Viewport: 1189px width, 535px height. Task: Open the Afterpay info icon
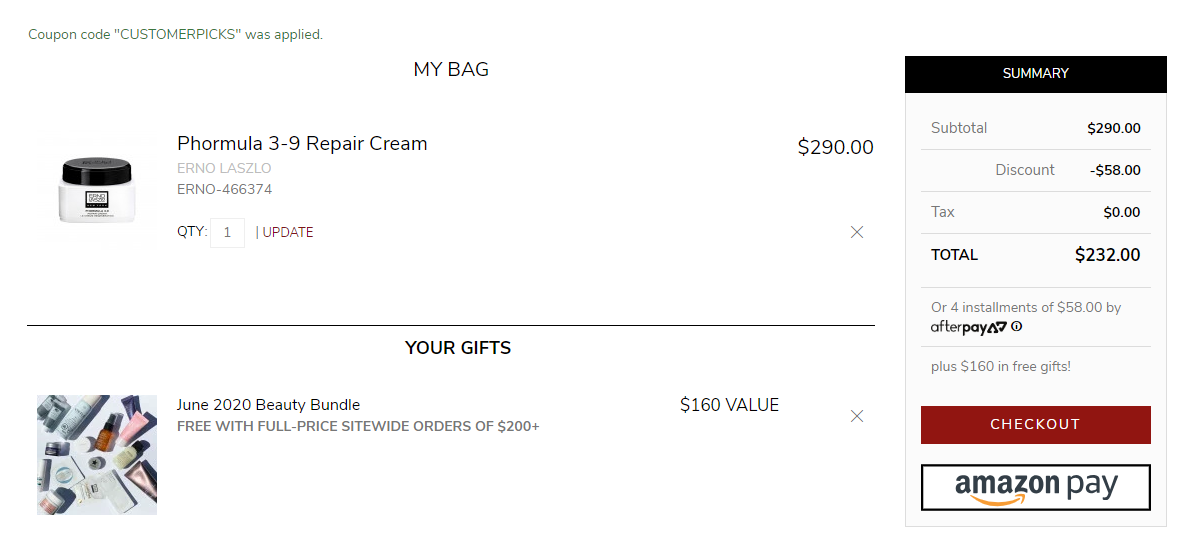(x=1017, y=327)
